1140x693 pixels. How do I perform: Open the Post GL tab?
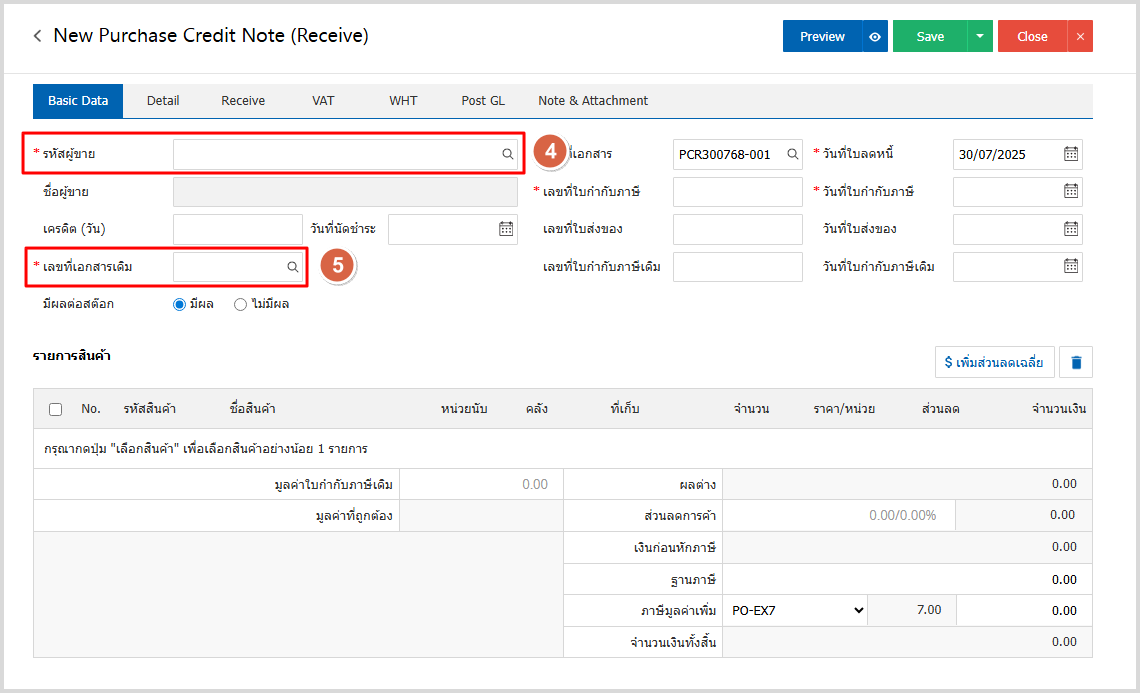(483, 101)
